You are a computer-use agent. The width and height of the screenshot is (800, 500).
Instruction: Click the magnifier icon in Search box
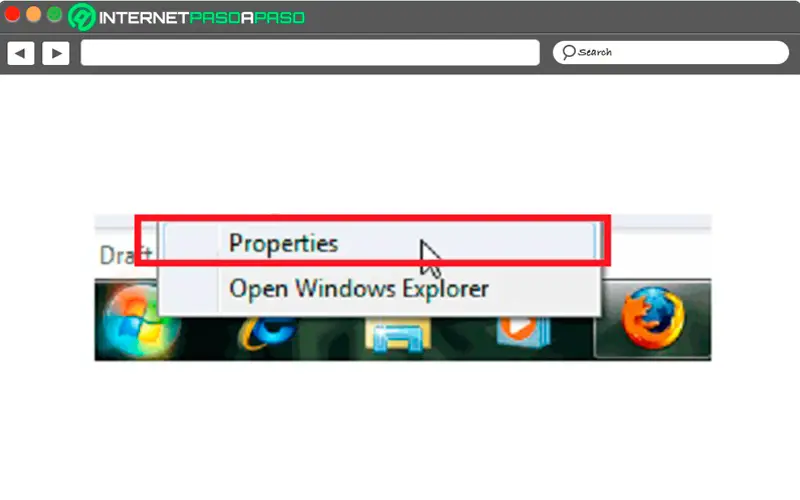568,52
